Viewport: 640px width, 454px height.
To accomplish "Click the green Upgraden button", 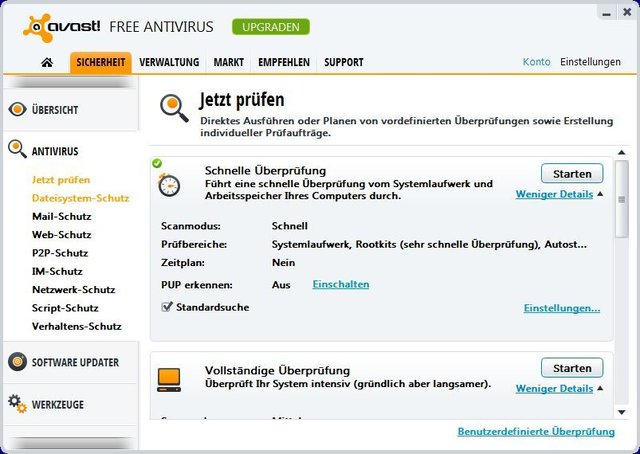I will tap(271, 27).
